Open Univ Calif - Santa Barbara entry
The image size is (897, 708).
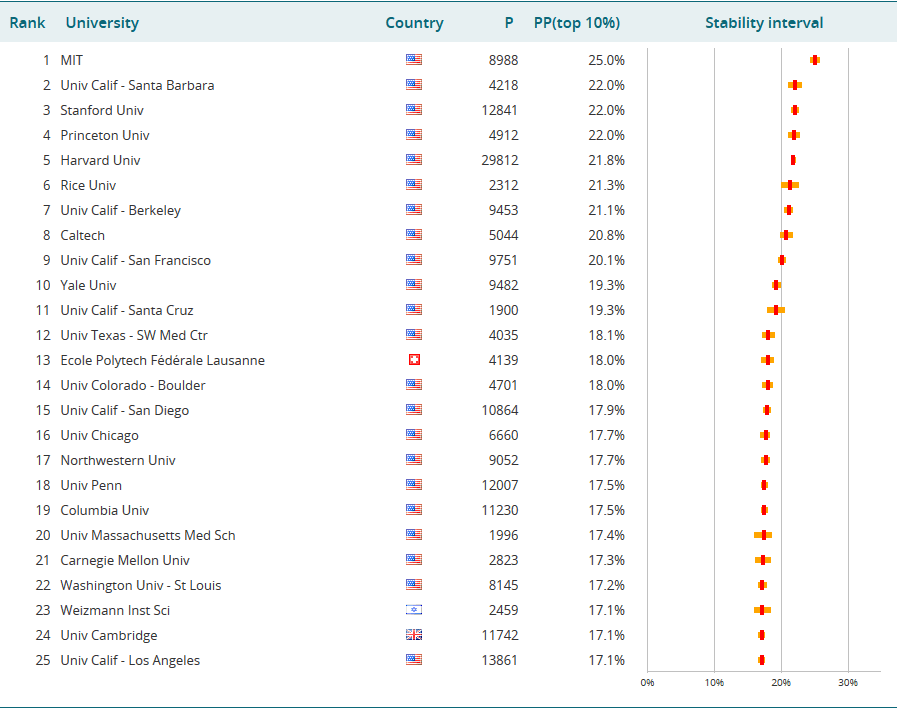click(x=137, y=85)
